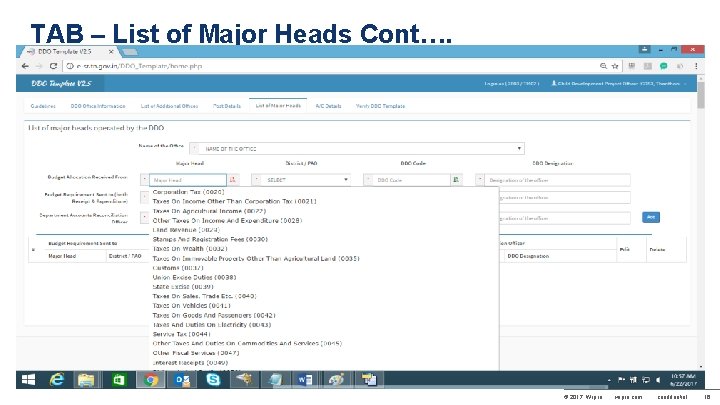Open Word from taskbar
Screen dimensions: 720x405
click(x=305, y=380)
